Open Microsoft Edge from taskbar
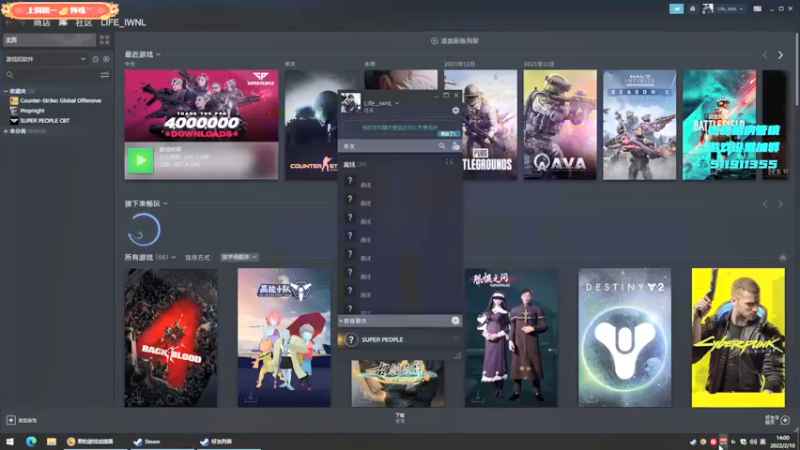 (31, 441)
